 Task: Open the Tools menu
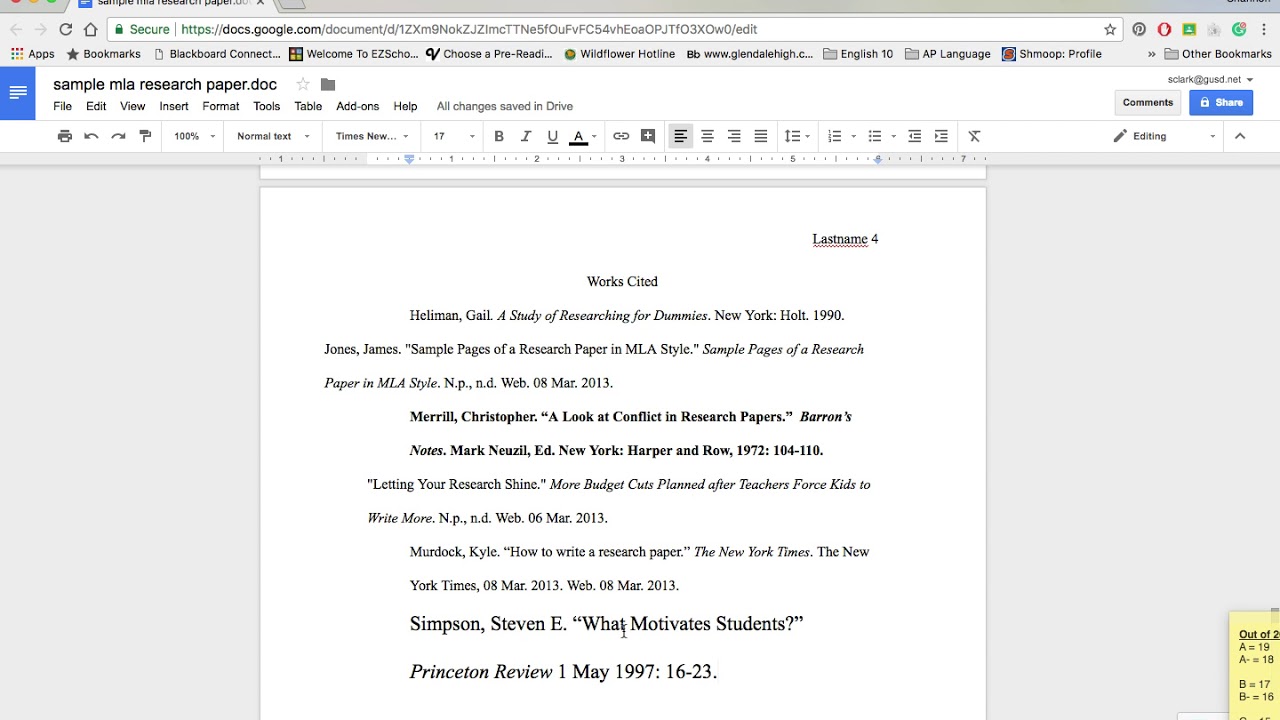point(267,106)
